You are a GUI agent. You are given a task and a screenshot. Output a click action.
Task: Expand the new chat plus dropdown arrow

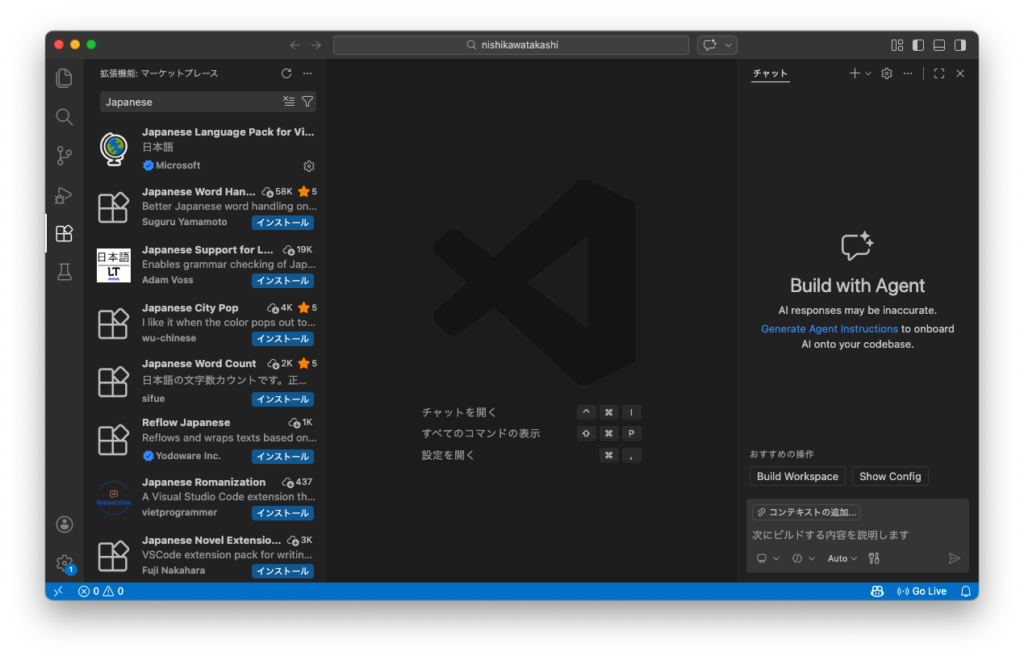coord(868,74)
